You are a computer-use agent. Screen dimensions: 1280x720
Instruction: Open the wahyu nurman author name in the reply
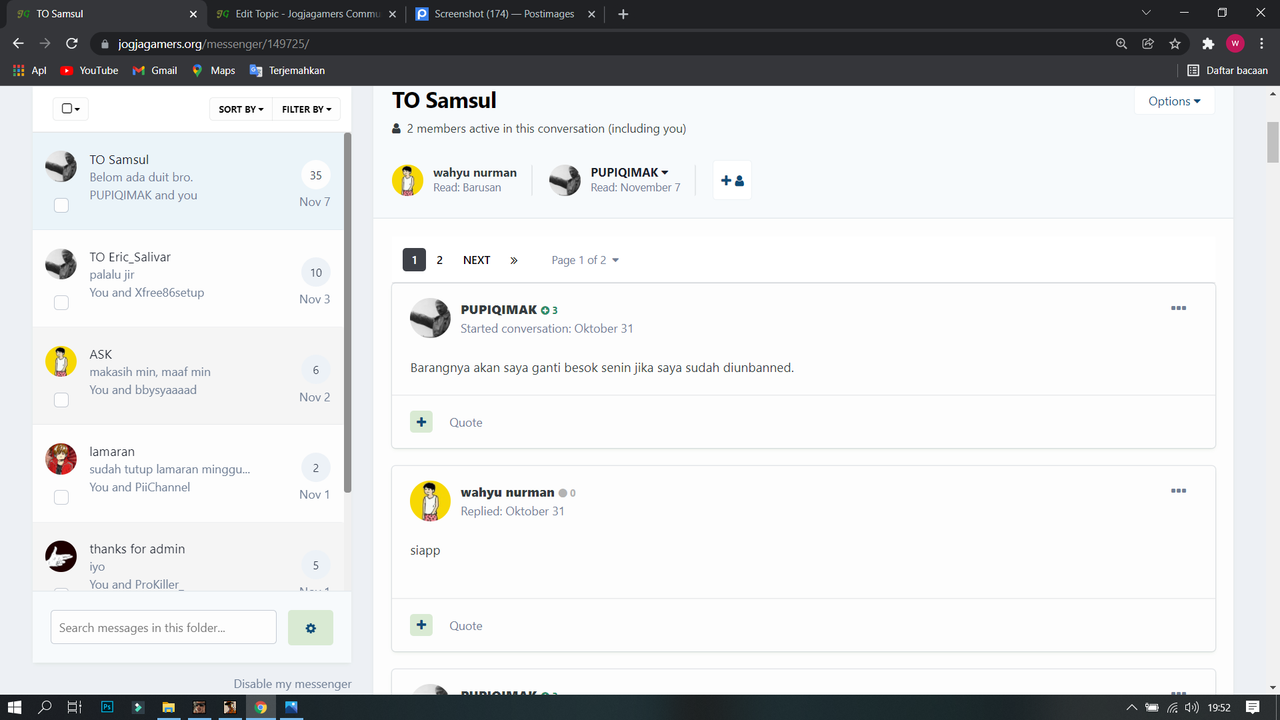(x=507, y=492)
